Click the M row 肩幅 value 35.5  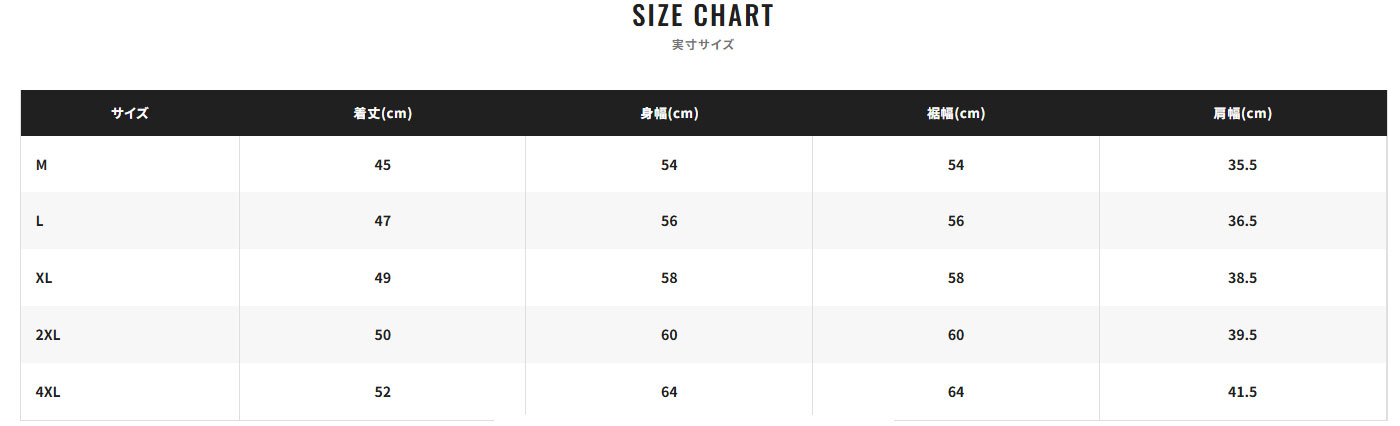pyautogui.click(x=1242, y=164)
